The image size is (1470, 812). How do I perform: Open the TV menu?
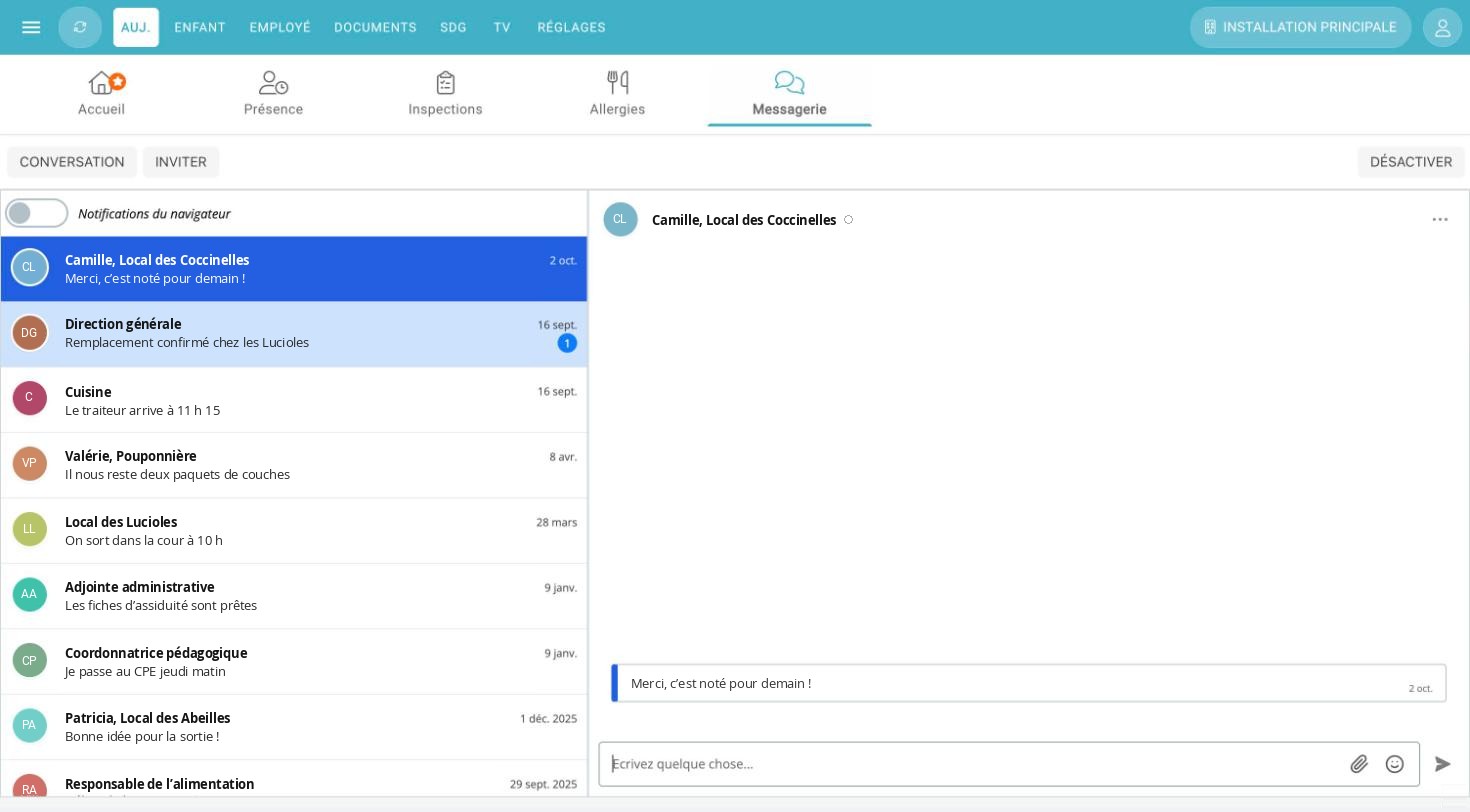(502, 28)
